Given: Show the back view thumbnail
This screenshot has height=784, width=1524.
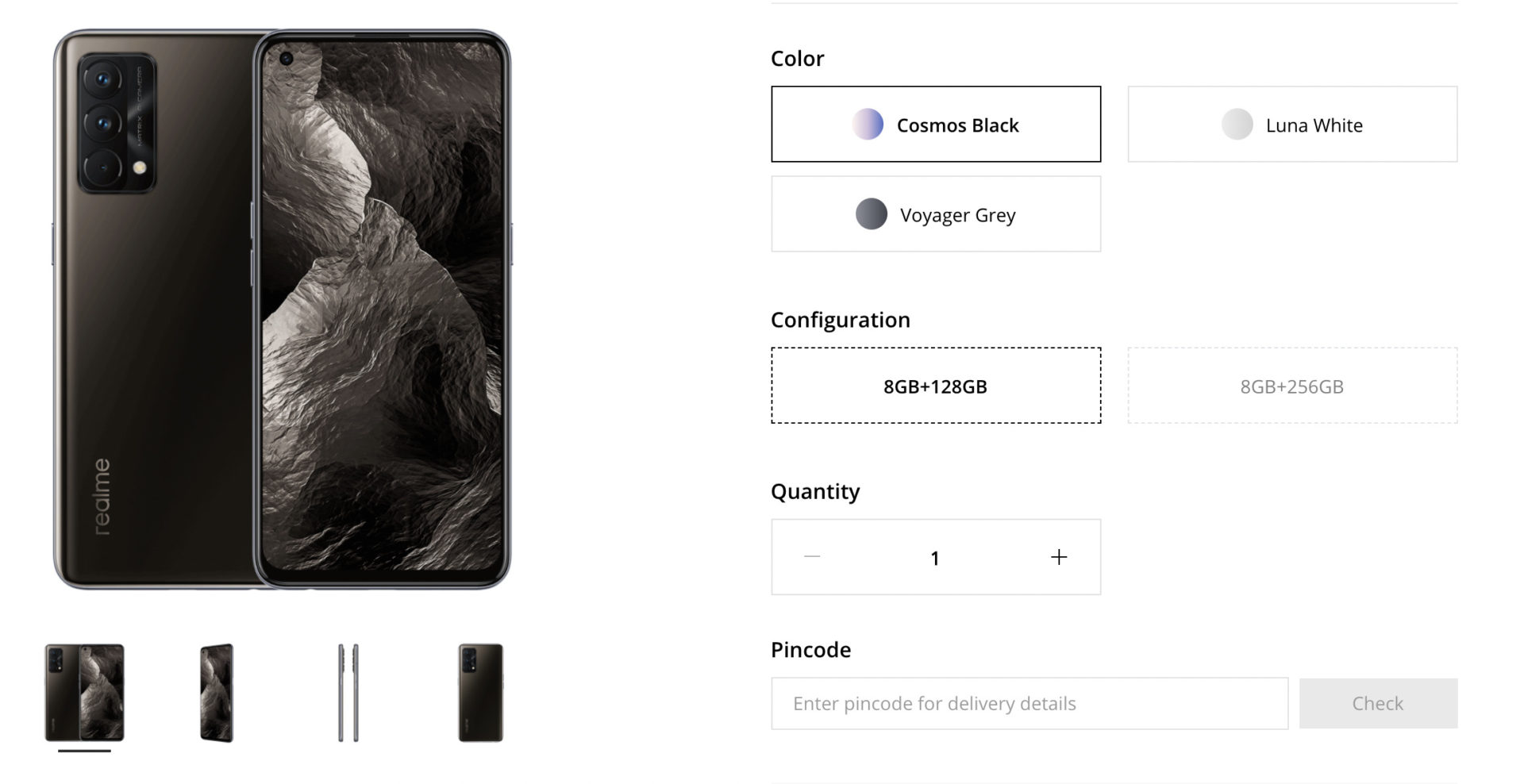Looking at the screenshot, I should (480, 693).
